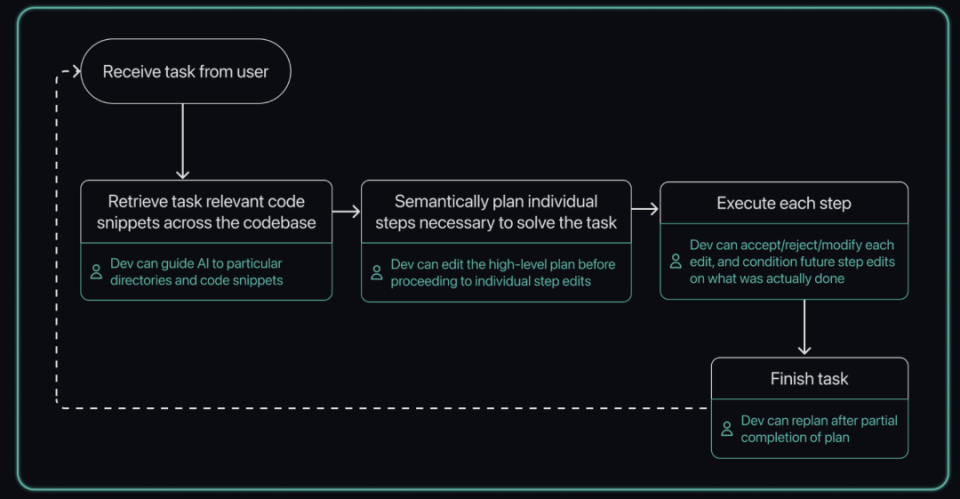Click the person icon in the Semantically plan box
The width and height of the screenshot is (960, 499).
click(x=377, y=271)
